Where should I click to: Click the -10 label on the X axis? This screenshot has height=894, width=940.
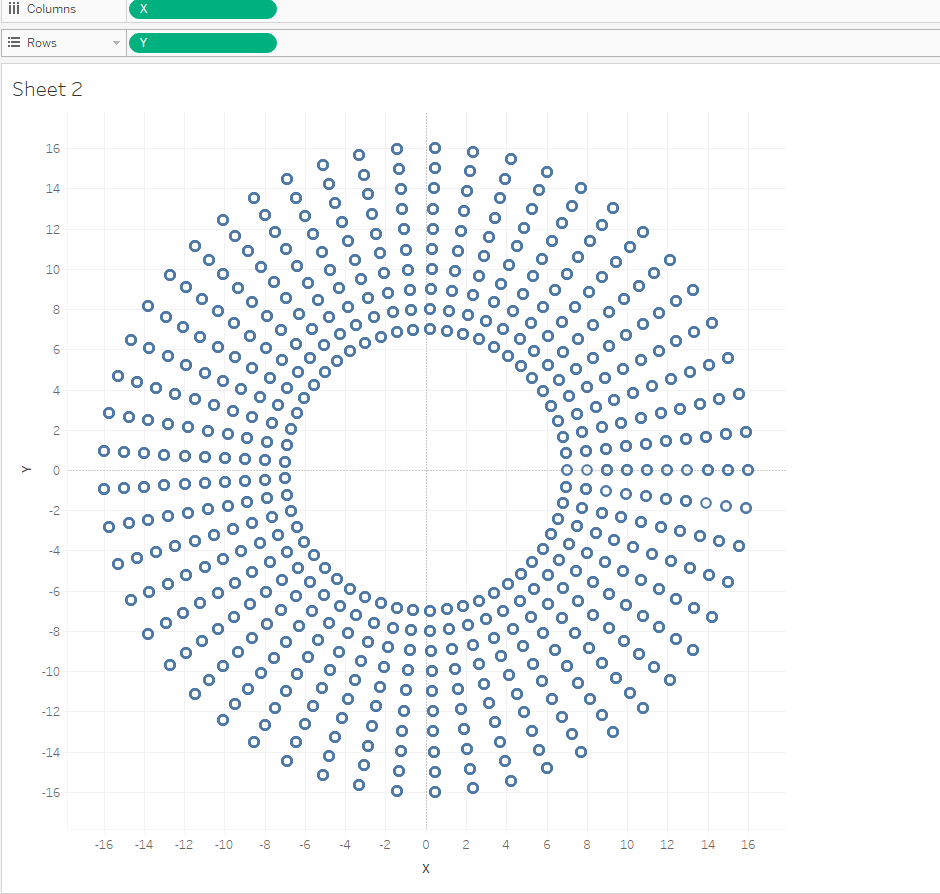(224, 844)
